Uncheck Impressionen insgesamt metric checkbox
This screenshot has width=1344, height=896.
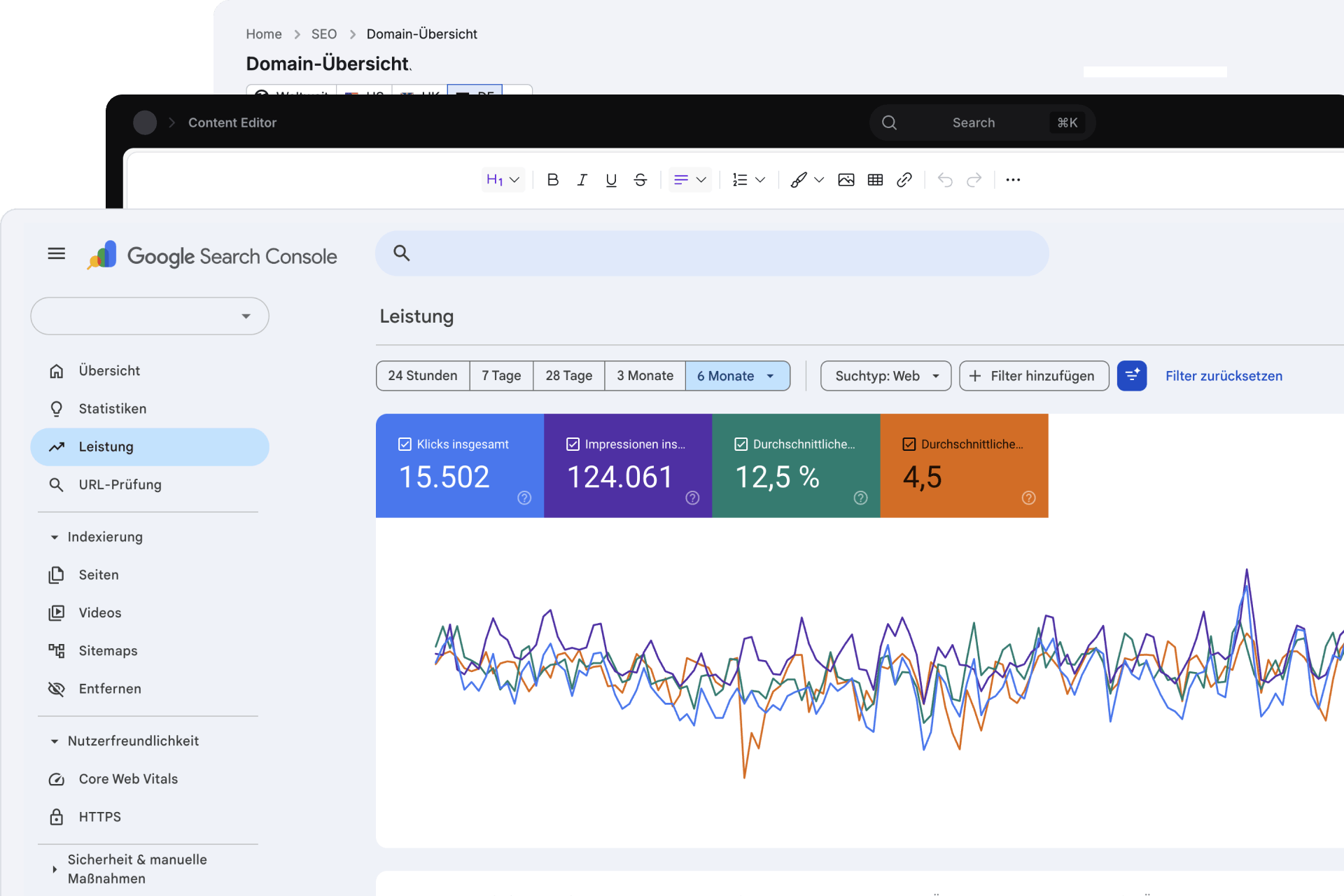pos(573,444)
